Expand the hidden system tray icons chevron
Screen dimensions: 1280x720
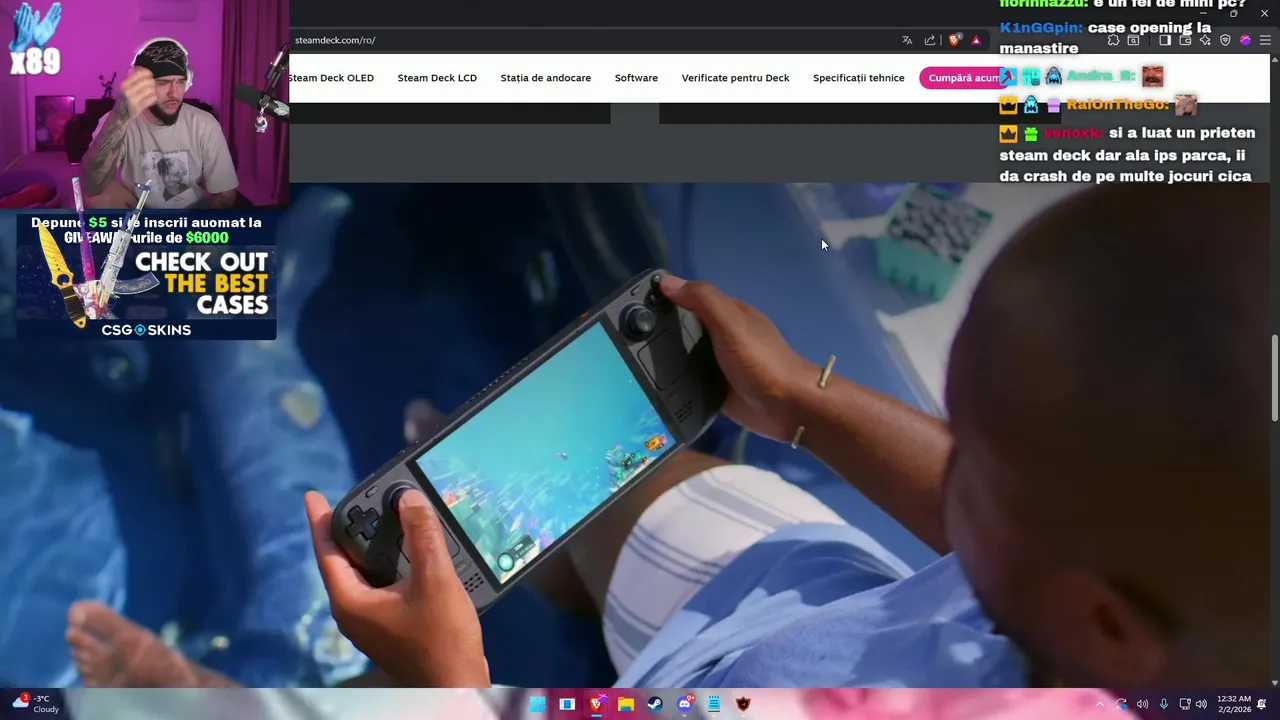tap(1100, 704)
